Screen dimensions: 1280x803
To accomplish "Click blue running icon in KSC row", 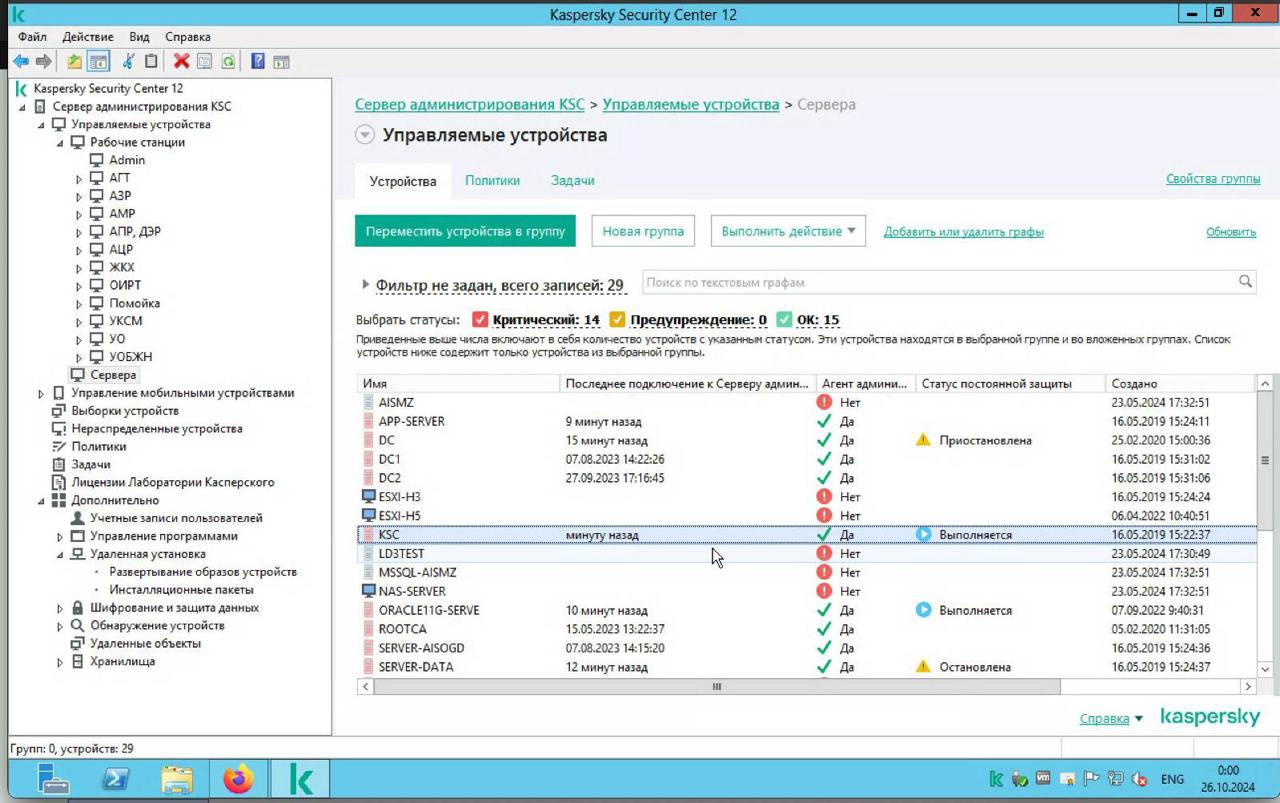I will 924,535.
